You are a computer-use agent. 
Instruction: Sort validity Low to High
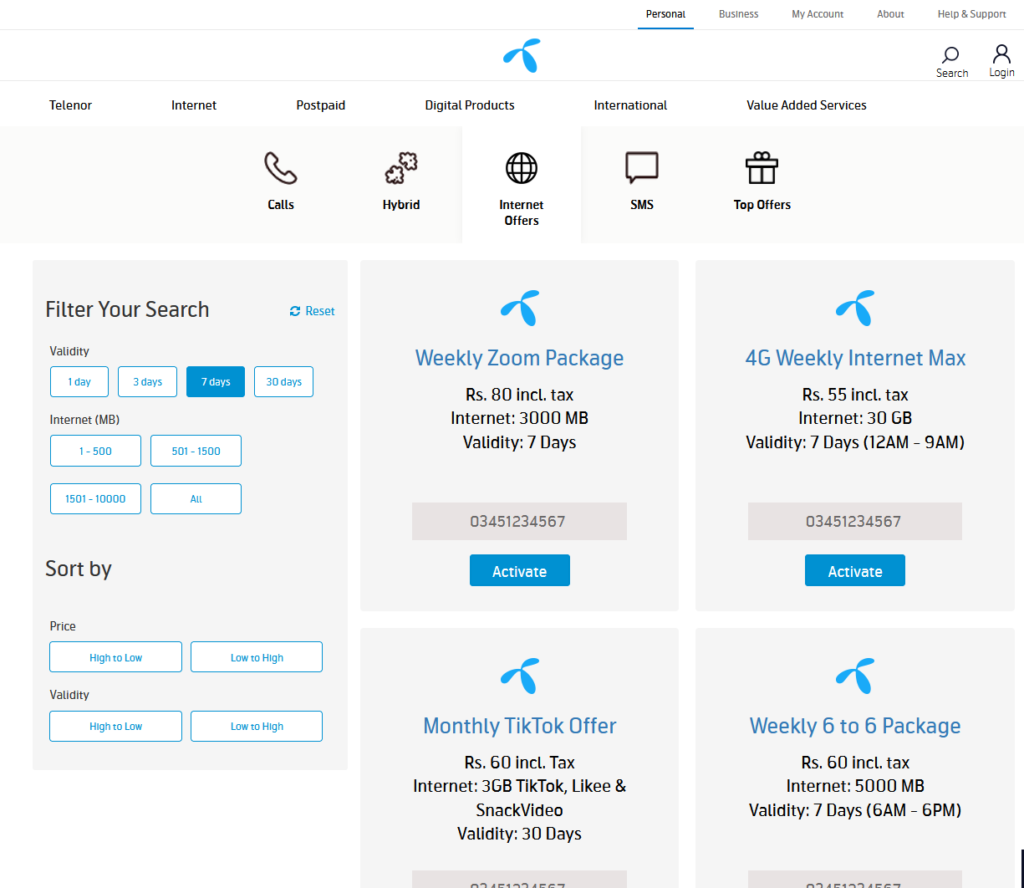pyautogui.click(x=257, y=727)
